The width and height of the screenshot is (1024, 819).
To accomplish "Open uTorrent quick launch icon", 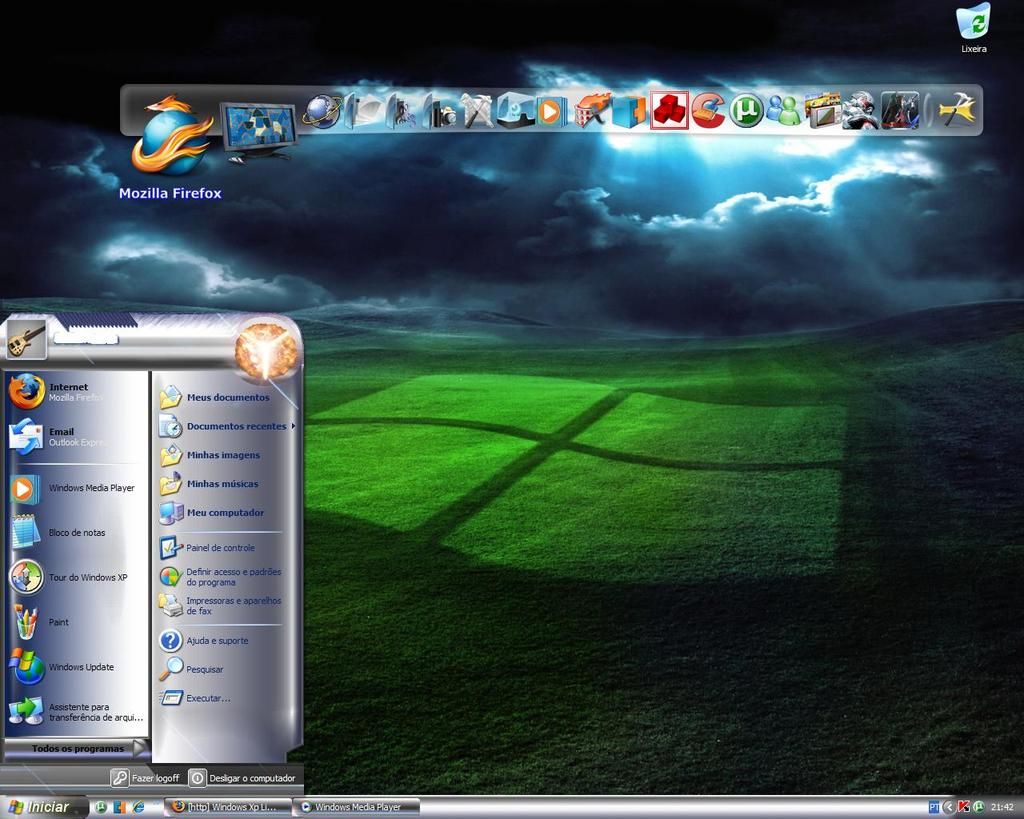I will coord(101,807).
